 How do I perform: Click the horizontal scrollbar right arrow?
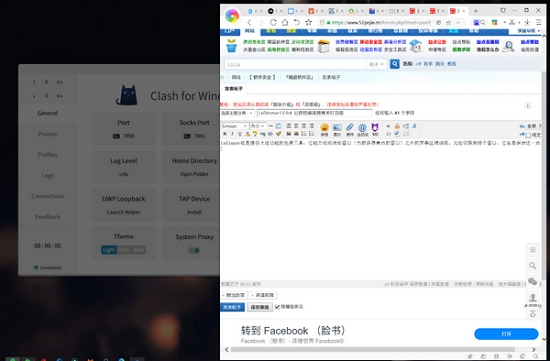(534, 349)
